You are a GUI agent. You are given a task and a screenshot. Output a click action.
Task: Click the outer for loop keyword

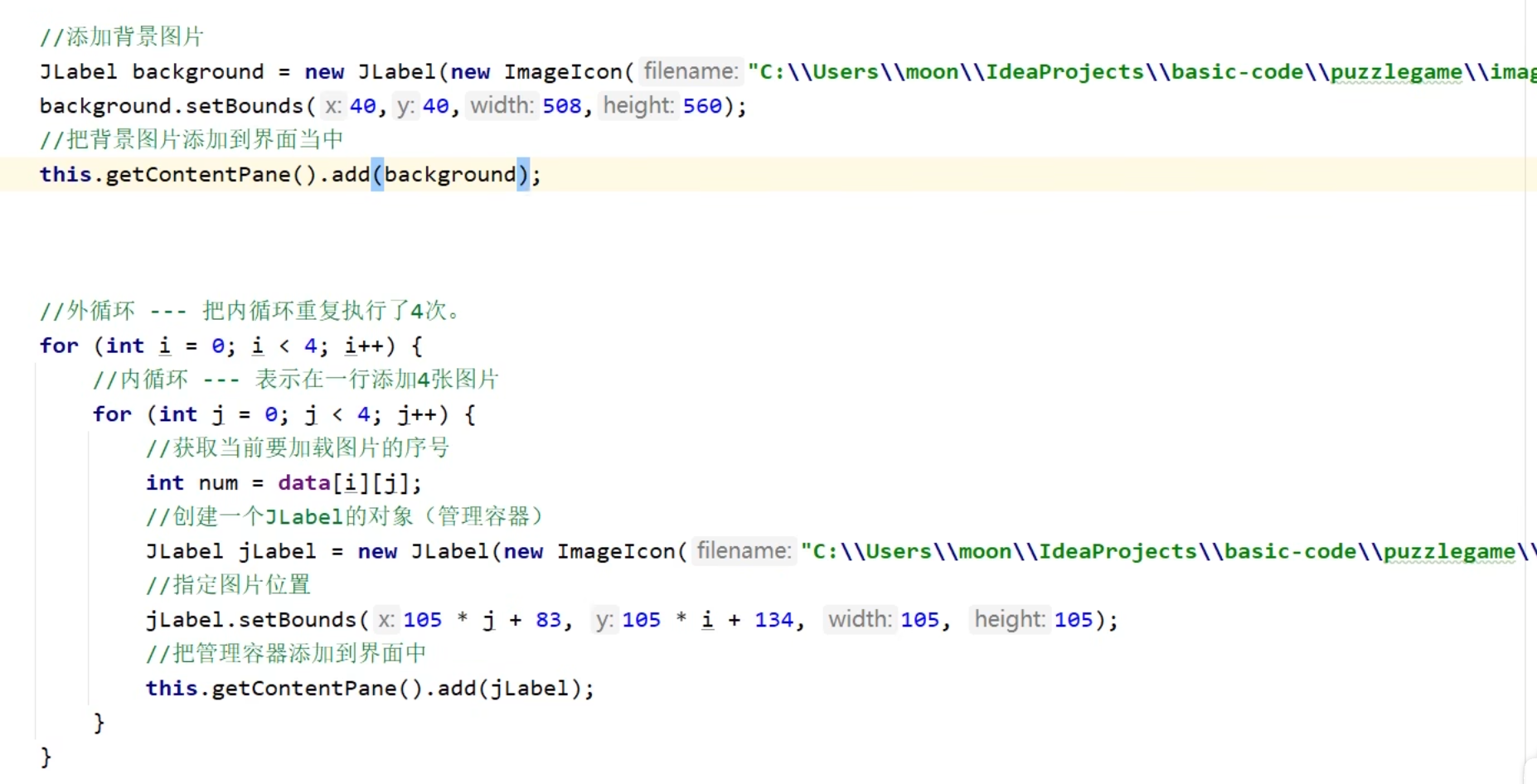[59, 346]
